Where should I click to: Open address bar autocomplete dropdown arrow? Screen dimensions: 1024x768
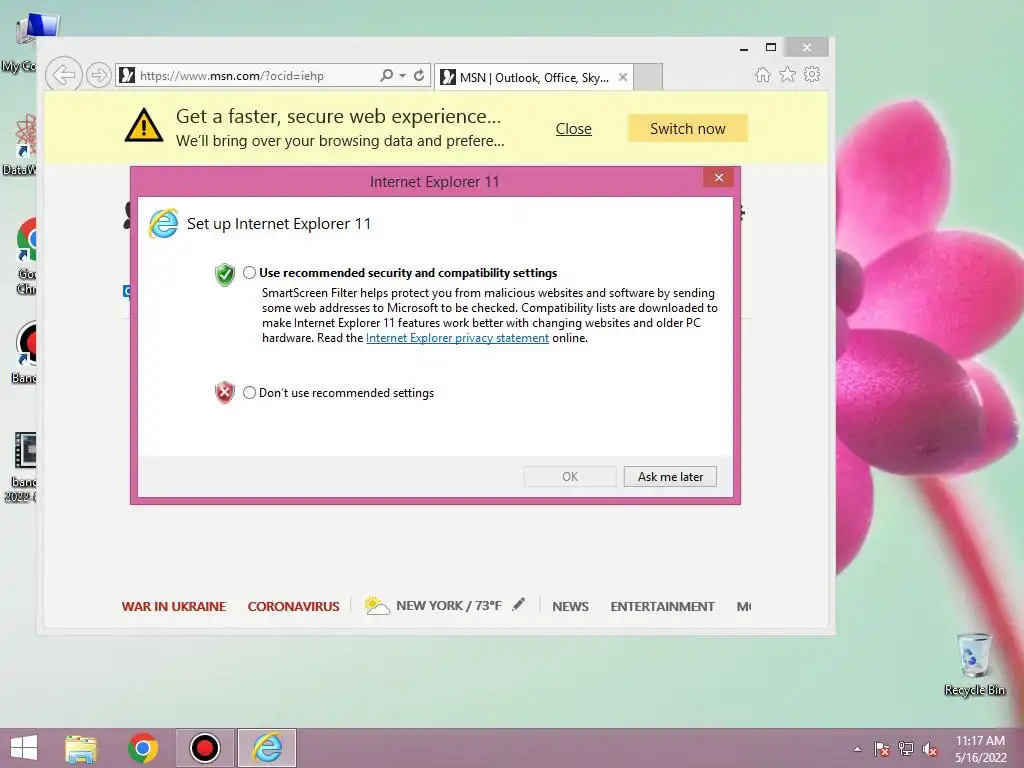pyautogui.click(x=402, y=76)
